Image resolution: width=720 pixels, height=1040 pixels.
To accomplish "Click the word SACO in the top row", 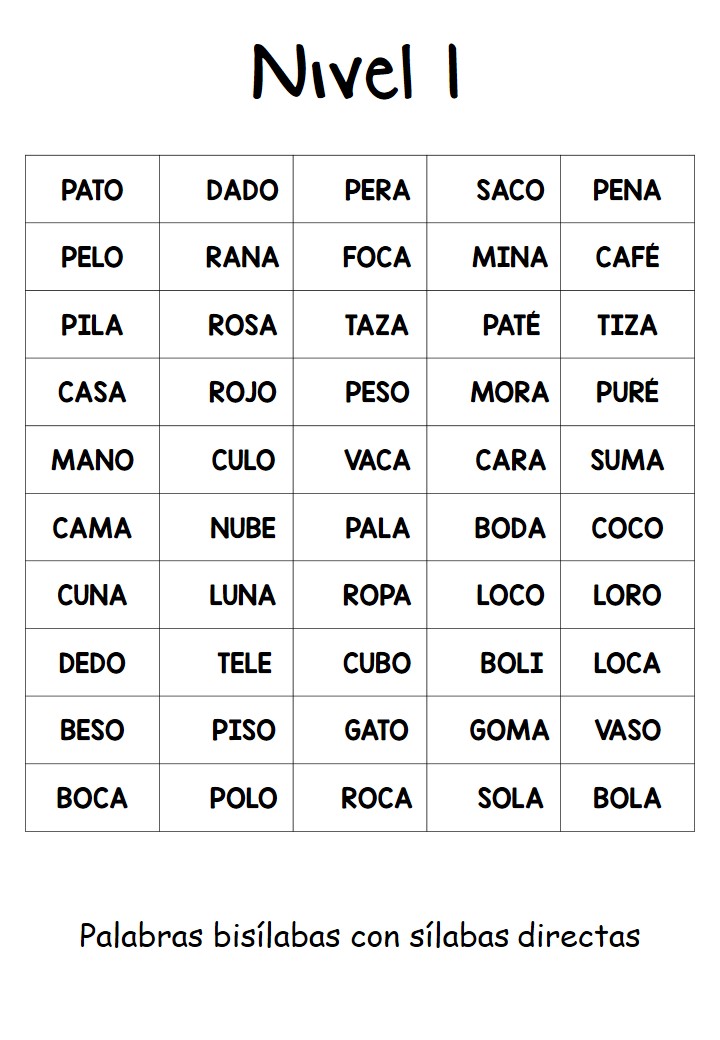I will pos(510,190).
